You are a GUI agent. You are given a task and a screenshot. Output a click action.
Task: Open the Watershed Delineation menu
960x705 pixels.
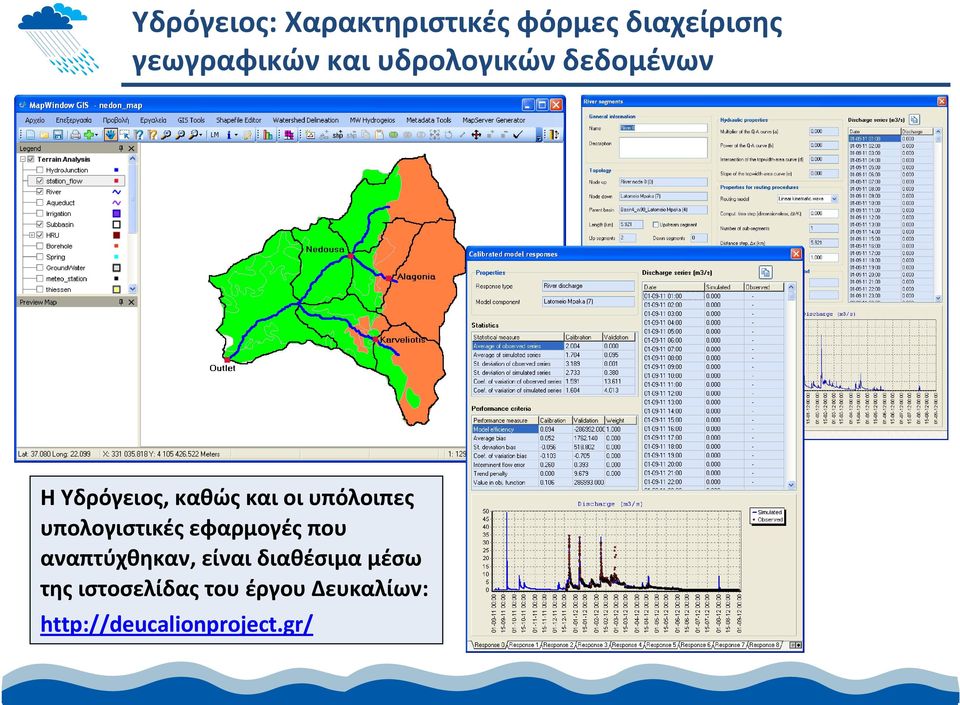(306, 120)
